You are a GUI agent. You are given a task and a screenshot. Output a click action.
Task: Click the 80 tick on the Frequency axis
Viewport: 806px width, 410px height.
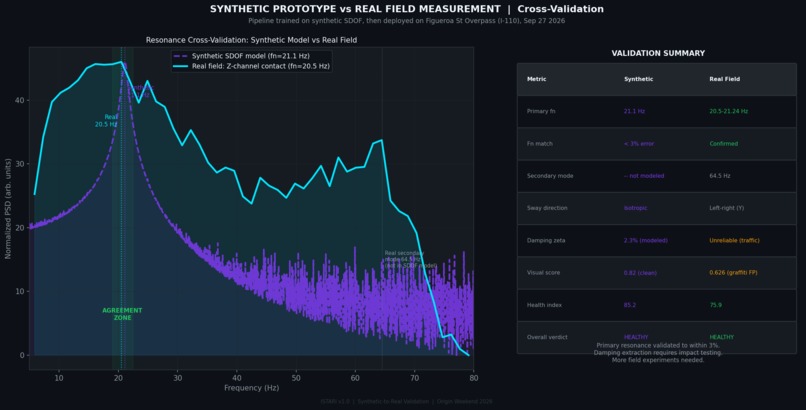tap(473, 378)
